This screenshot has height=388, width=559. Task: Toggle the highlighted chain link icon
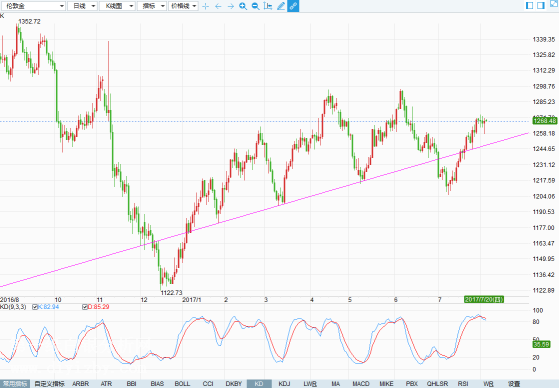(293, 6)
